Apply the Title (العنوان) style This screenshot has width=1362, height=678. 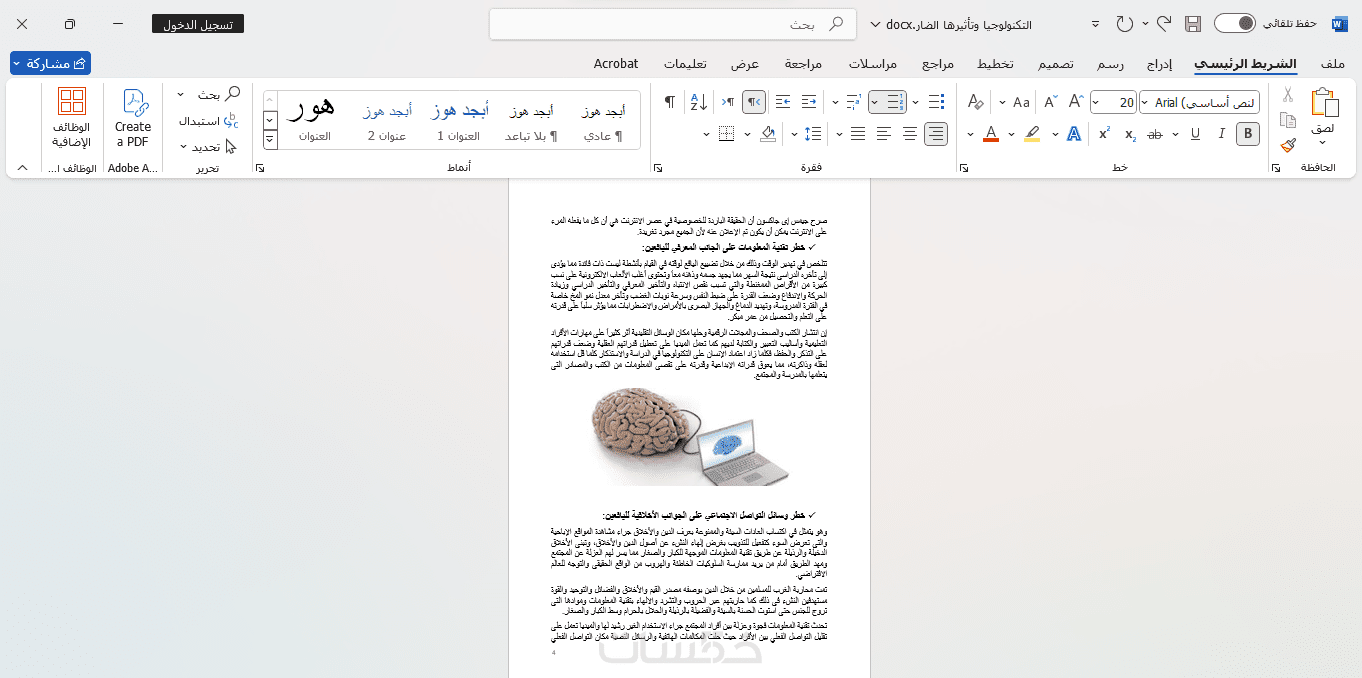tap(316, 120)
